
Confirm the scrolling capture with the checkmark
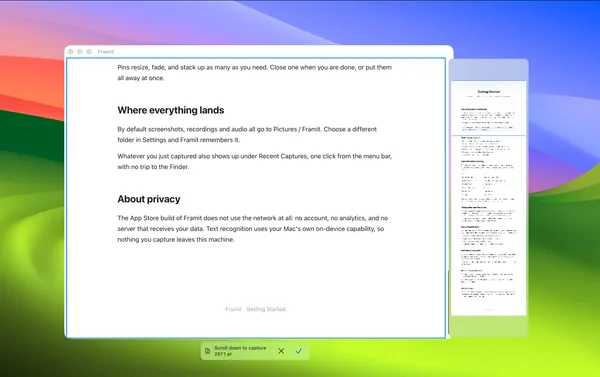point(299,351)
